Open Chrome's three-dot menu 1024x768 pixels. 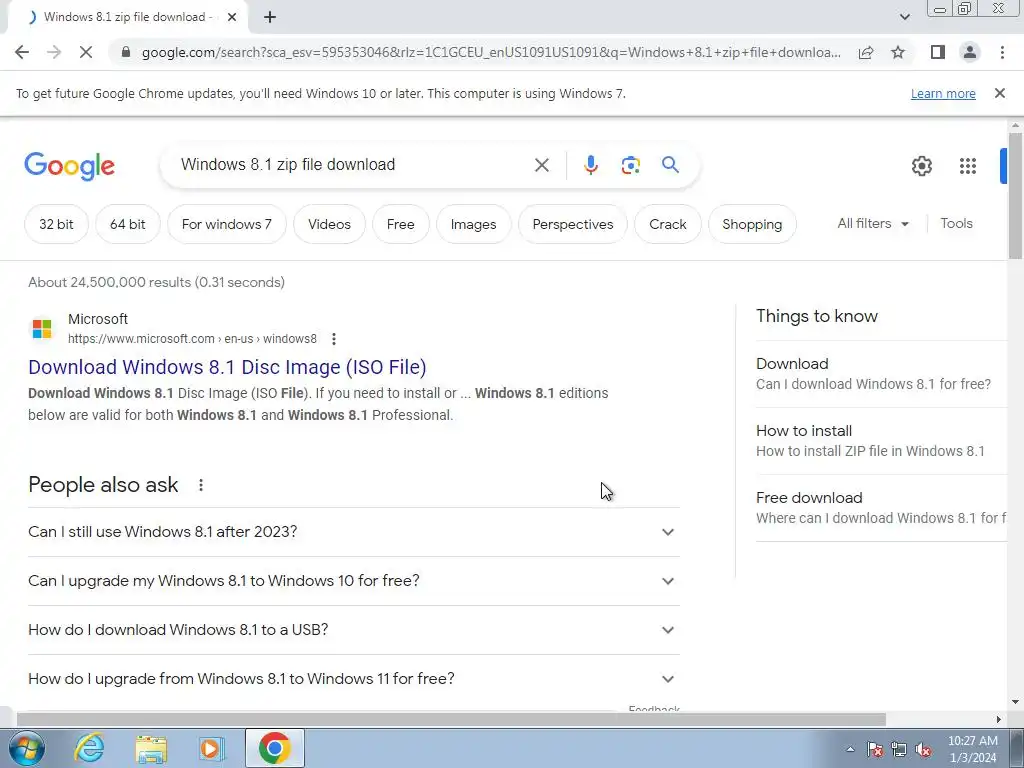(1002, 52)
